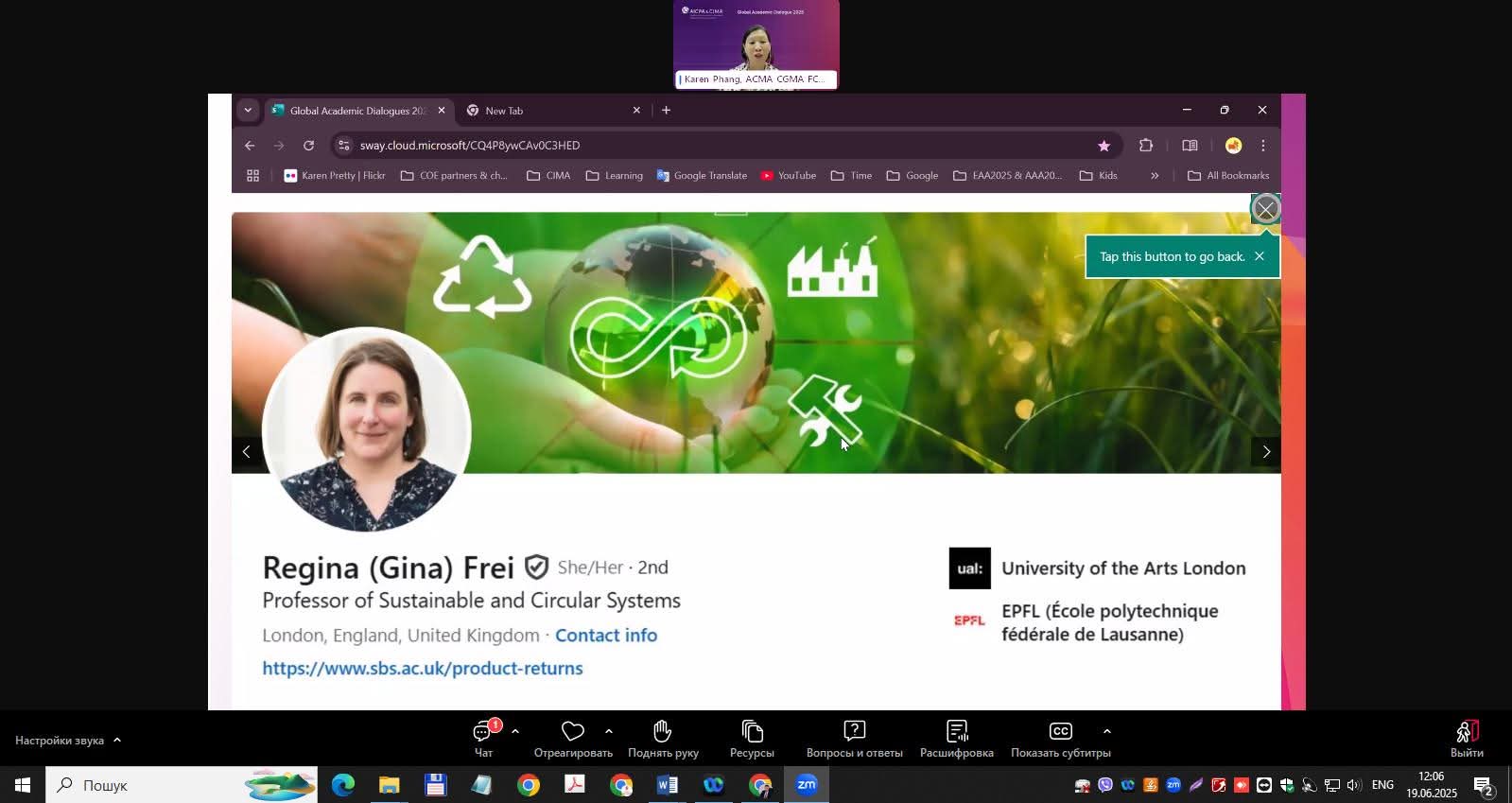Open the sbs.ac.uk product-returns link
The width and height of the screenshot is (1512, 803).
point(422,669)
